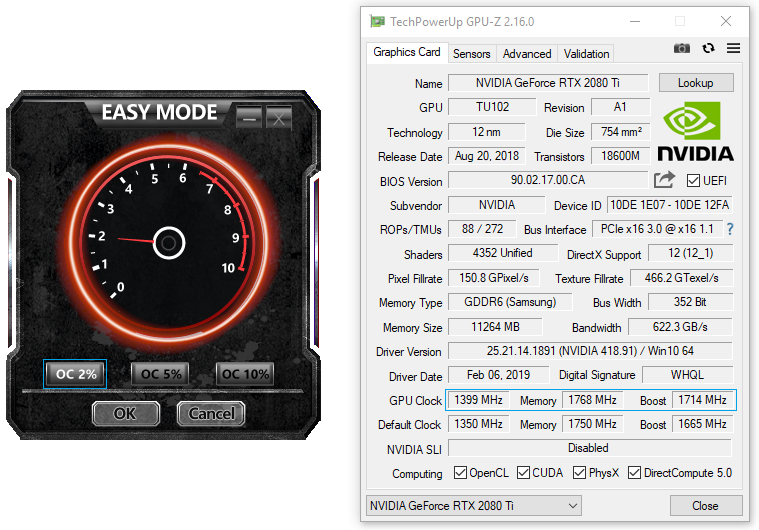Toggle the PhysX checkbox

point(579,472)
